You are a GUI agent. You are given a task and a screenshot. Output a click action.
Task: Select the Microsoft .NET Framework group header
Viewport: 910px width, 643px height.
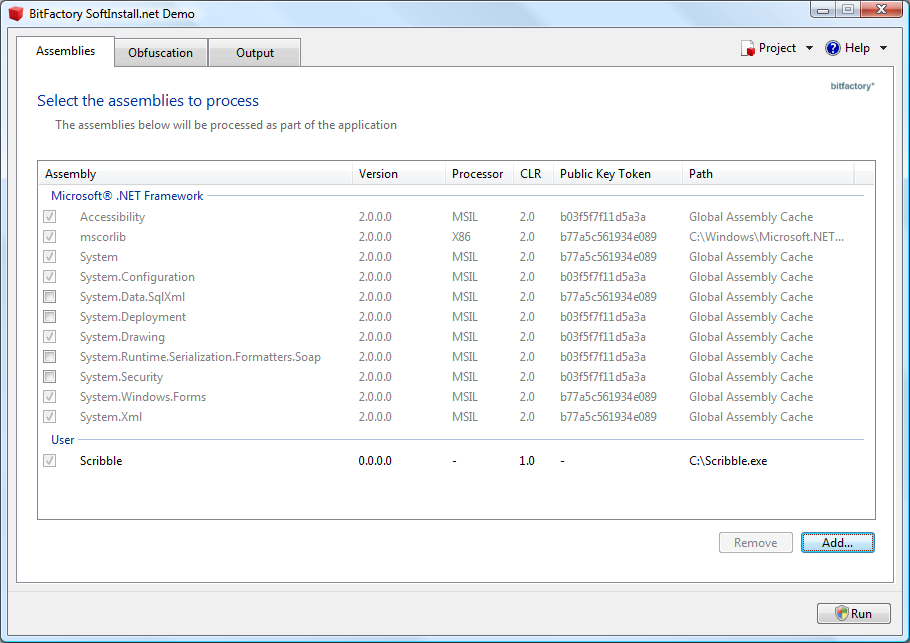point(127,196)
